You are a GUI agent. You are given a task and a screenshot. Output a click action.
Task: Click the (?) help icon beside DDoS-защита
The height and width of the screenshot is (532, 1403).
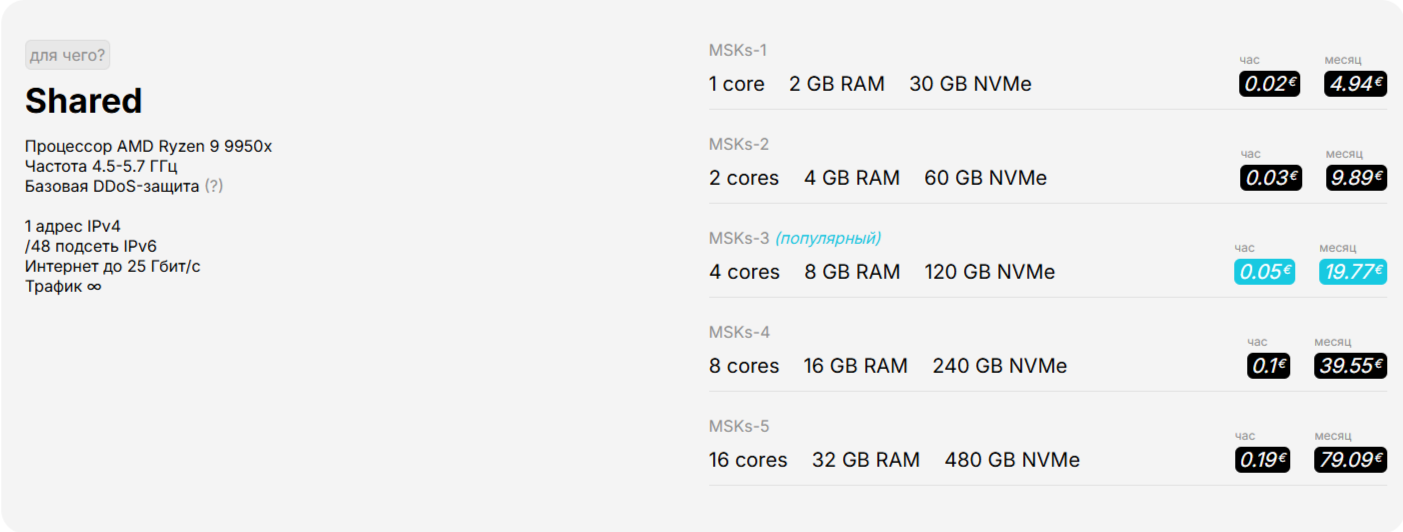[213, 186]
